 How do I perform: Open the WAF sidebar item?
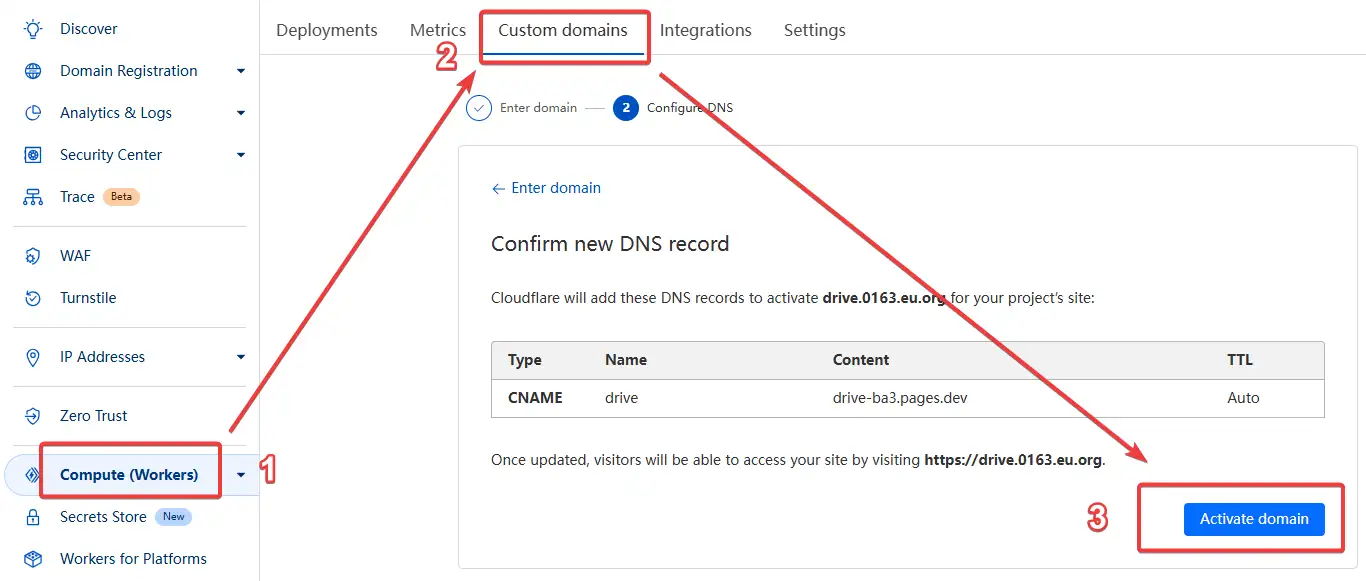click(75, 256)
